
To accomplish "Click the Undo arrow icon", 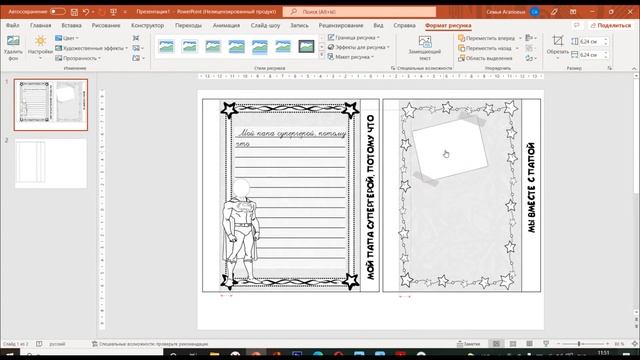I will point(86,12).
